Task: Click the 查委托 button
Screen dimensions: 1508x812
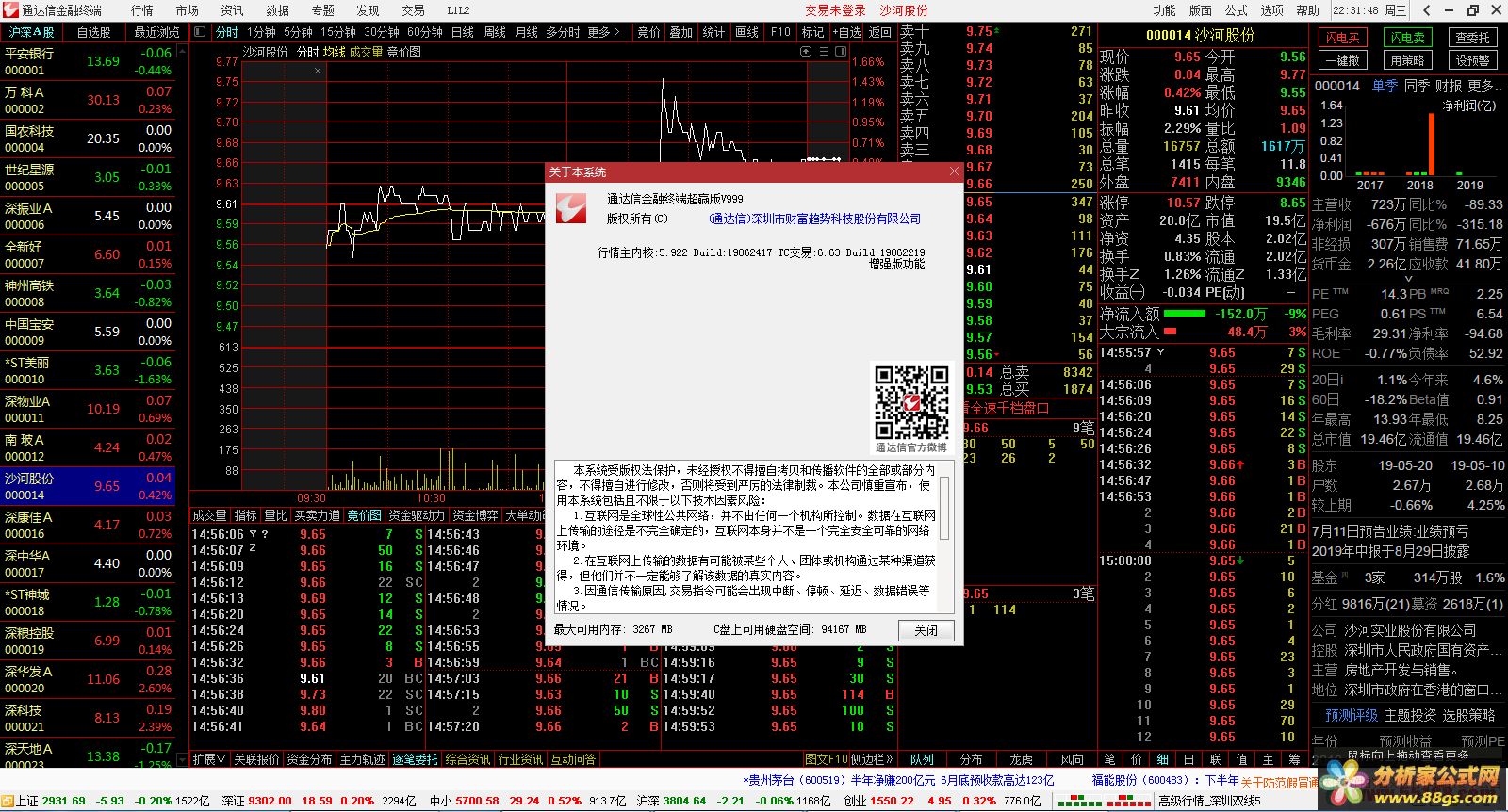Action: pyautogui.click(x=1472, y=38)
